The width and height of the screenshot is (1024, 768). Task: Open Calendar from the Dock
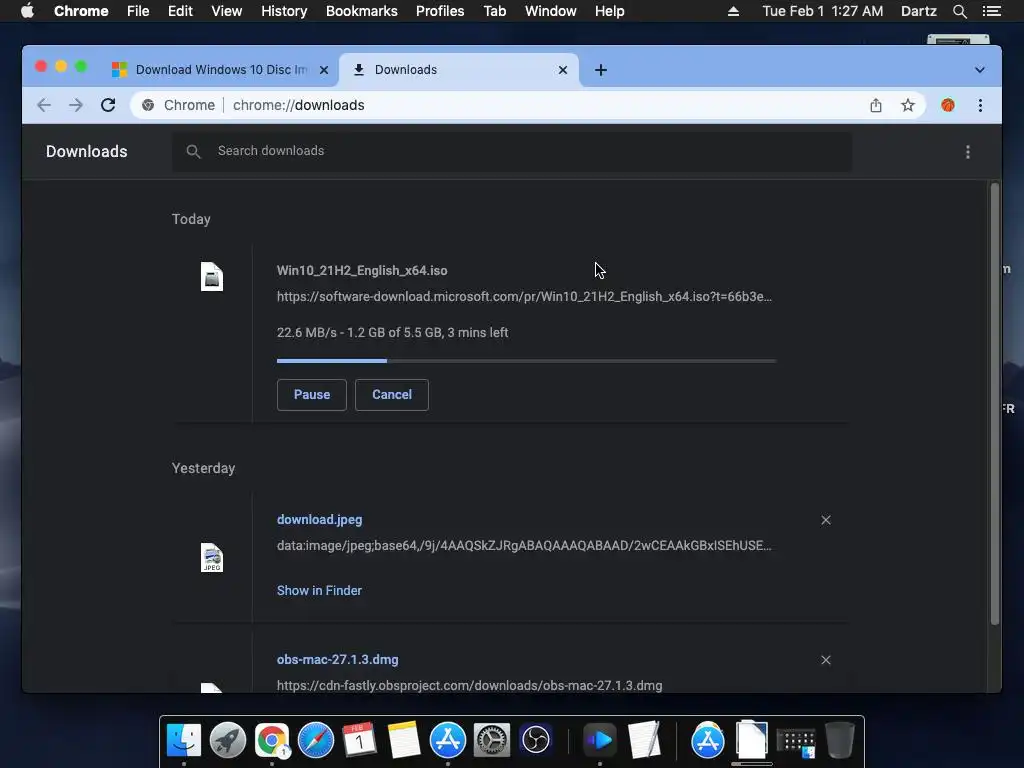[359, 740]
